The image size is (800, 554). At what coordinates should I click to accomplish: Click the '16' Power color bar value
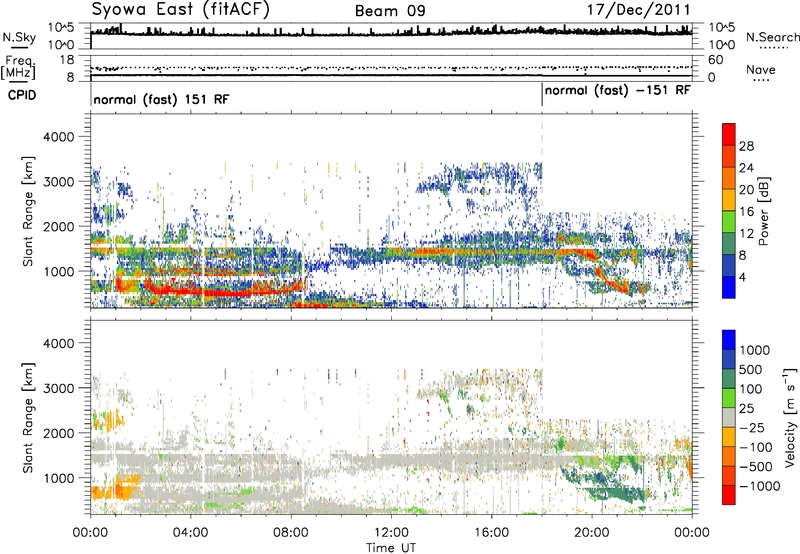click(x=746, y=212)
